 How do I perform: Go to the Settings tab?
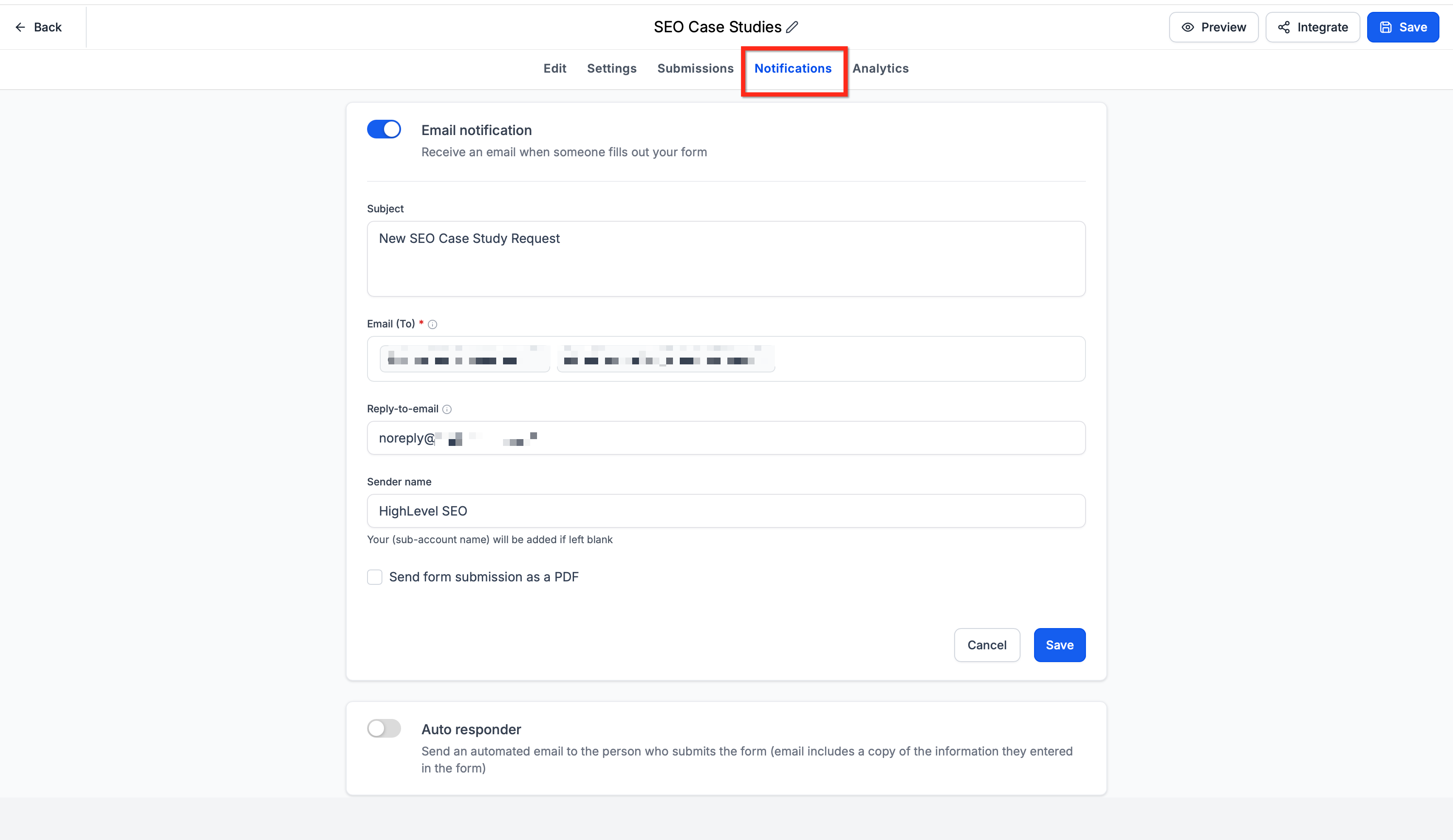(612, 68)
